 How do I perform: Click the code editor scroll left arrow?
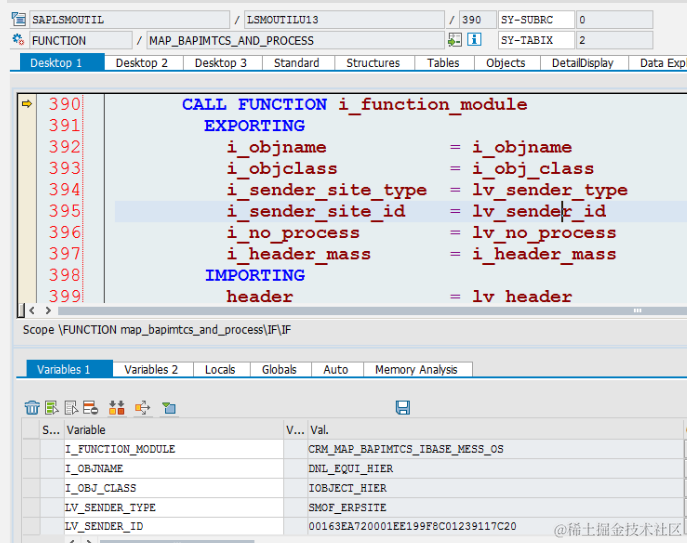tap(32, 310)
